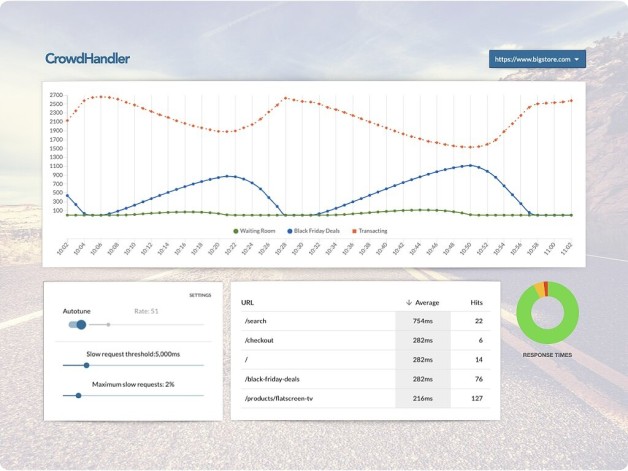The image size is (628, 471).
Task: Click the Rate slider handle
Action: [x=108, y=325]
